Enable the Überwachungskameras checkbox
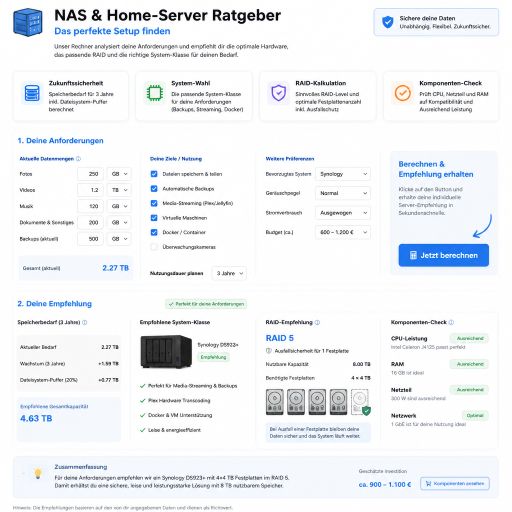This screenshot has height=512, width=512. pos(154,247)
